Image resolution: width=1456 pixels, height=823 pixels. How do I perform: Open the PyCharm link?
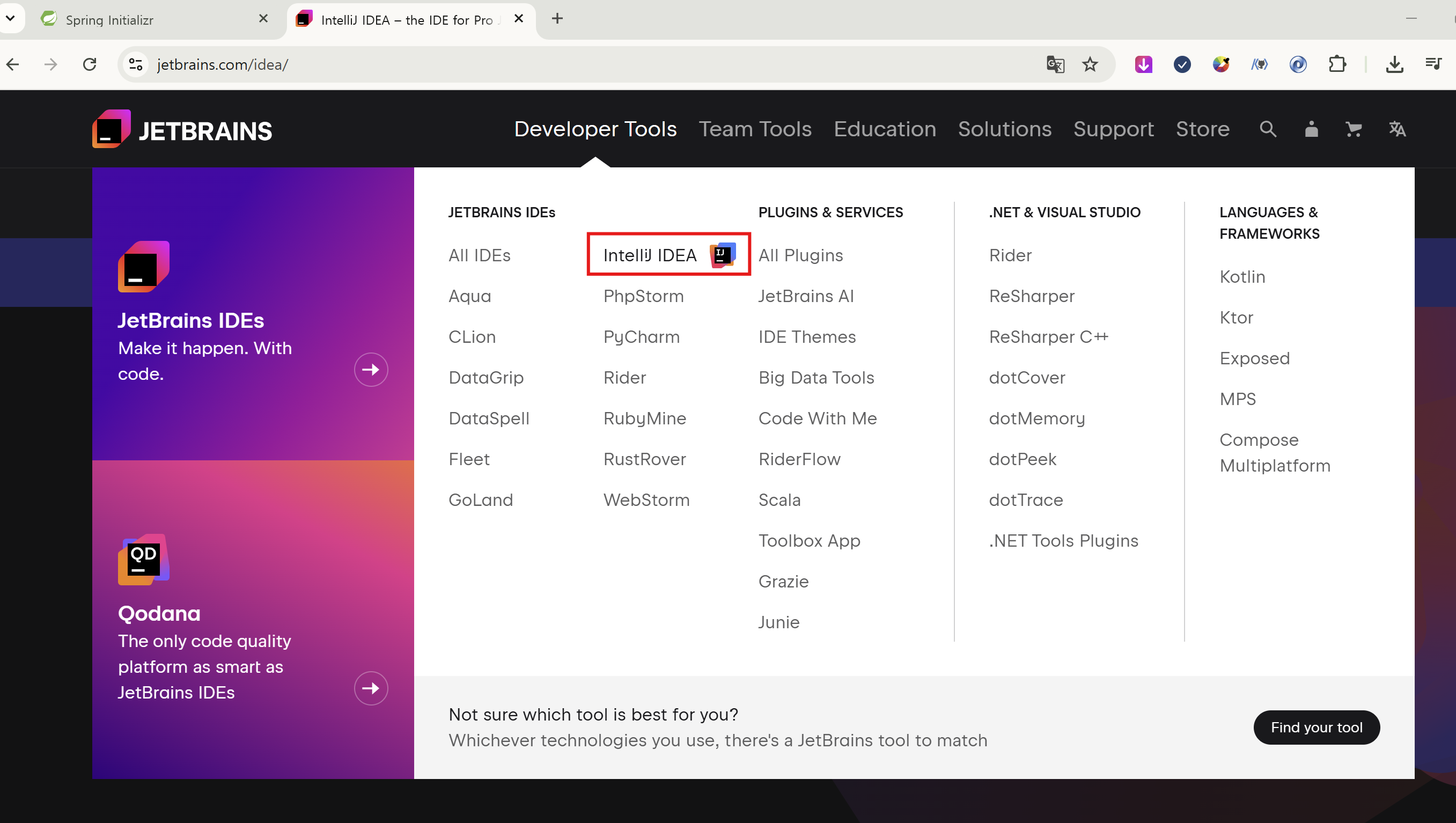coord(641,337)
